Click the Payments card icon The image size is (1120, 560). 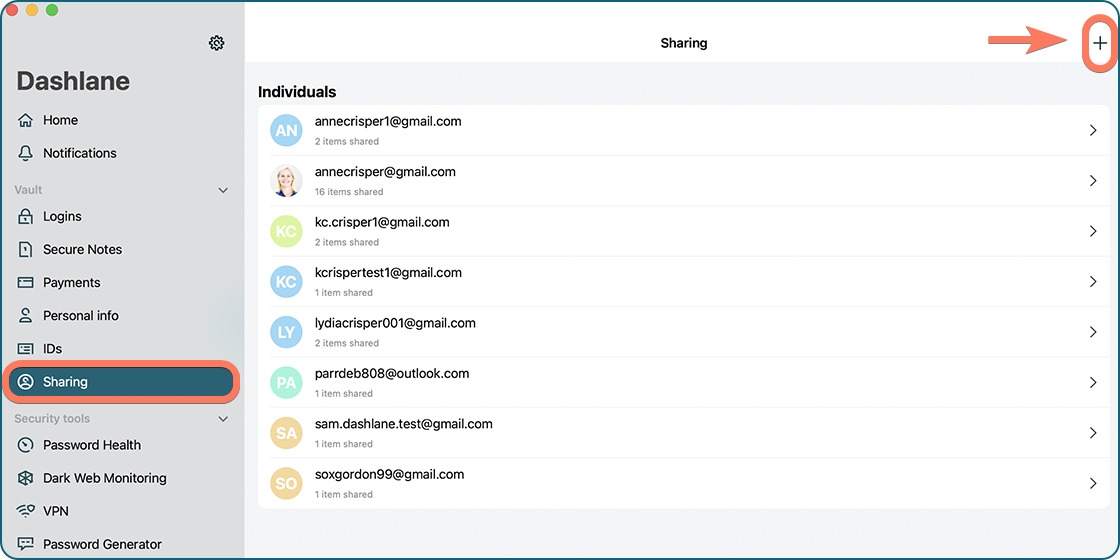click(x=26, y=282)
